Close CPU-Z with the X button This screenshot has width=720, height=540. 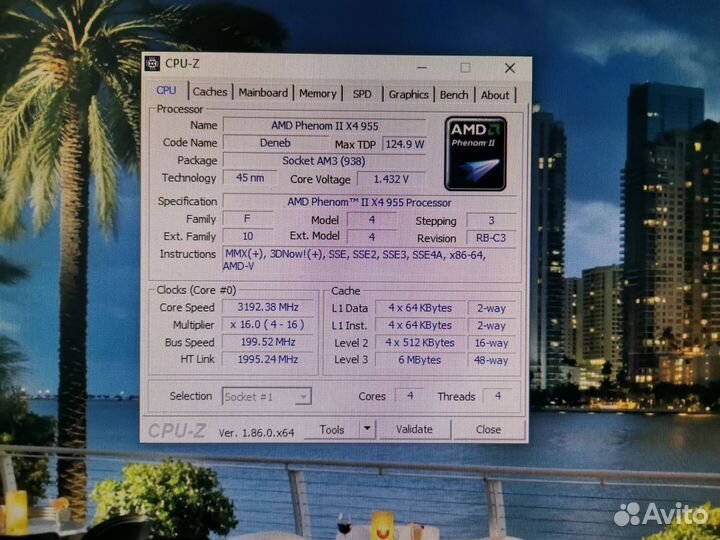pyautogui.click(x=510, y=68)
